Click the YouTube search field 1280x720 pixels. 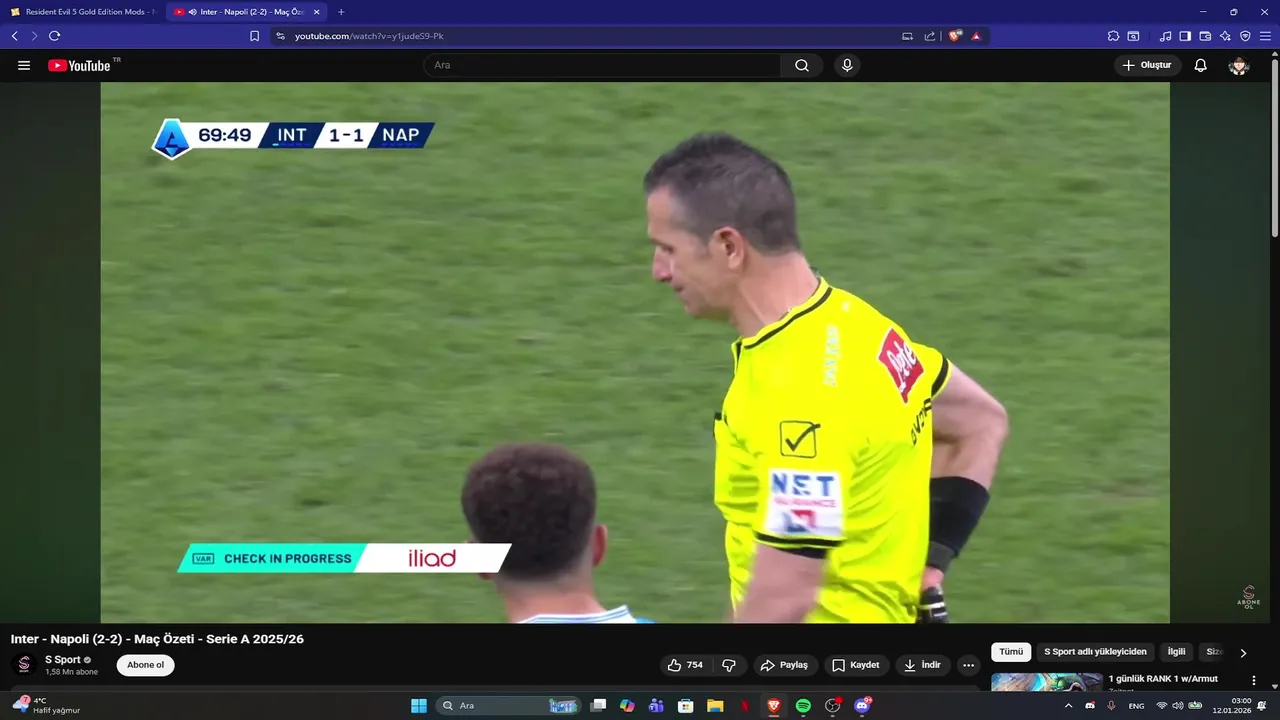click(602, 65)
